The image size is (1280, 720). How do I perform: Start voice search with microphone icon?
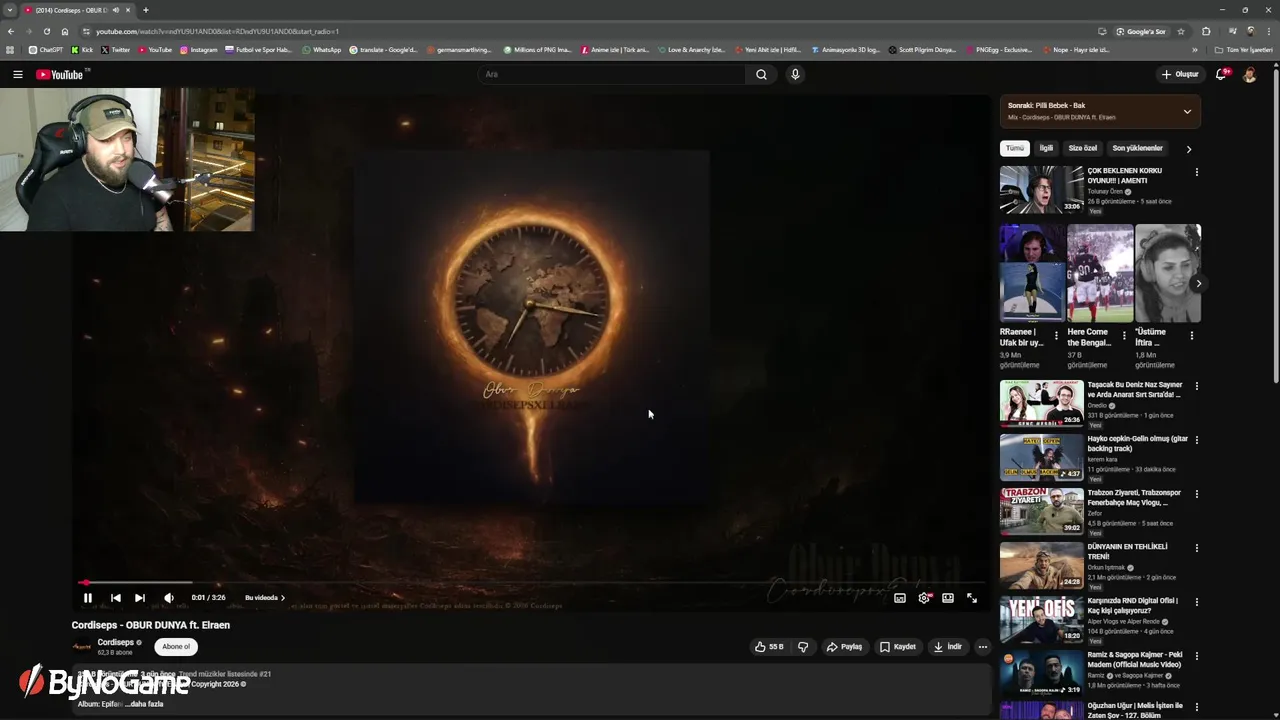coord(795,74)
